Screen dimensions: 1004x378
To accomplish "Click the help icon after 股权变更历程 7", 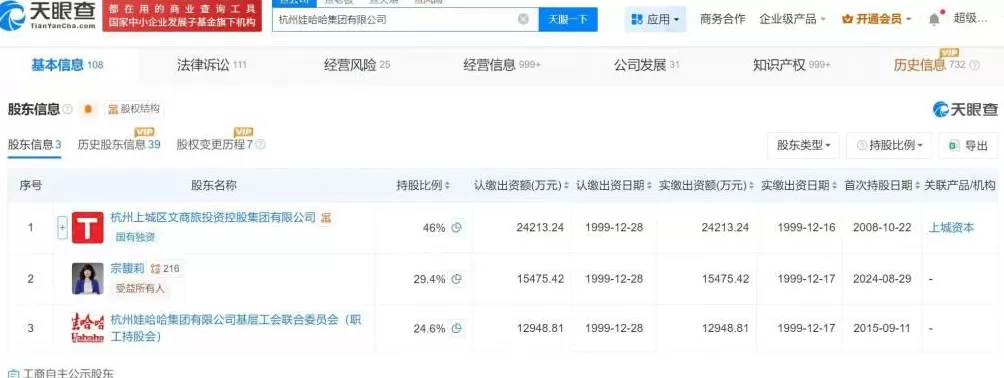I will pyautogui.click(x=260, y=145).
